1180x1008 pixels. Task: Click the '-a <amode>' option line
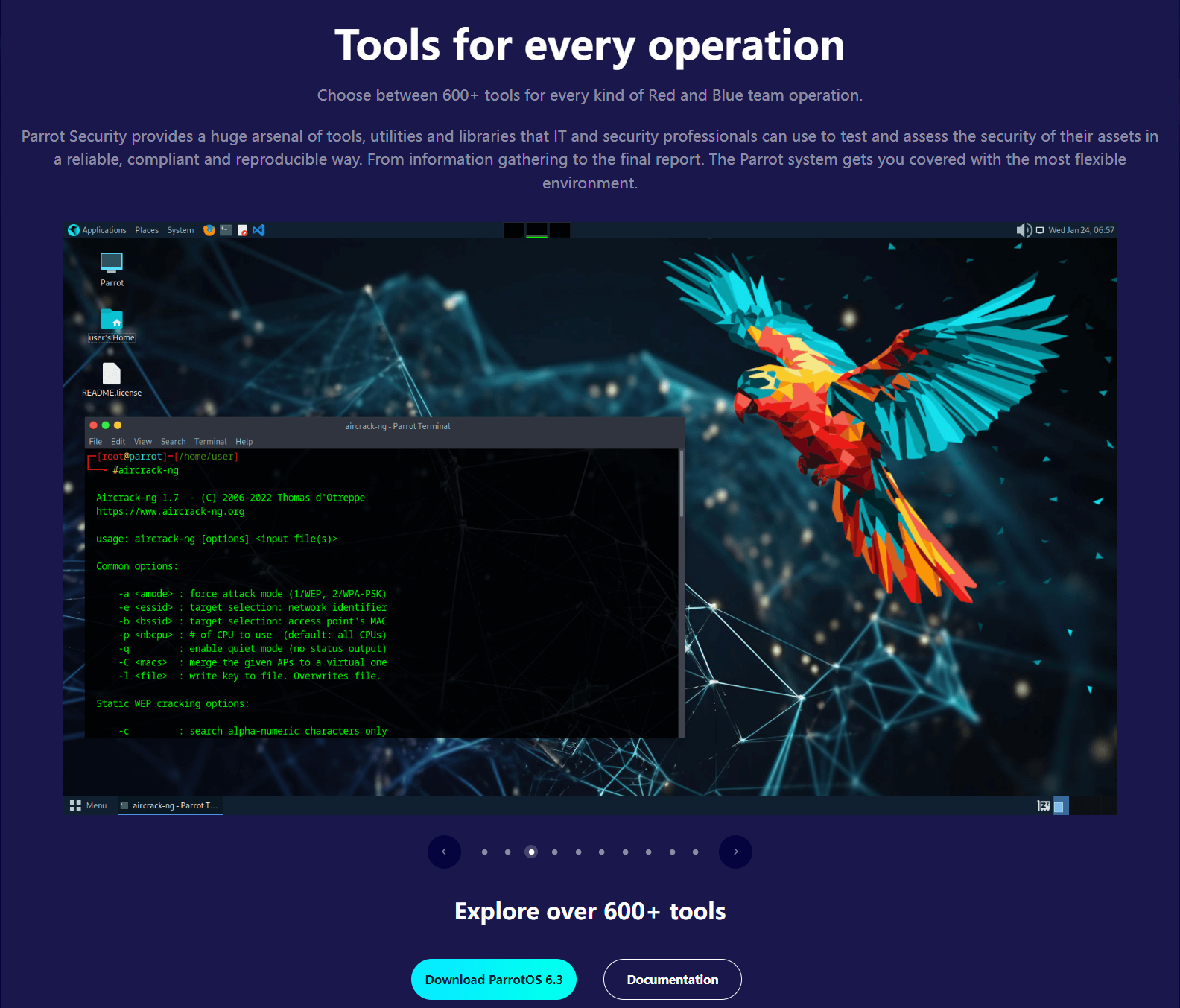253,594
